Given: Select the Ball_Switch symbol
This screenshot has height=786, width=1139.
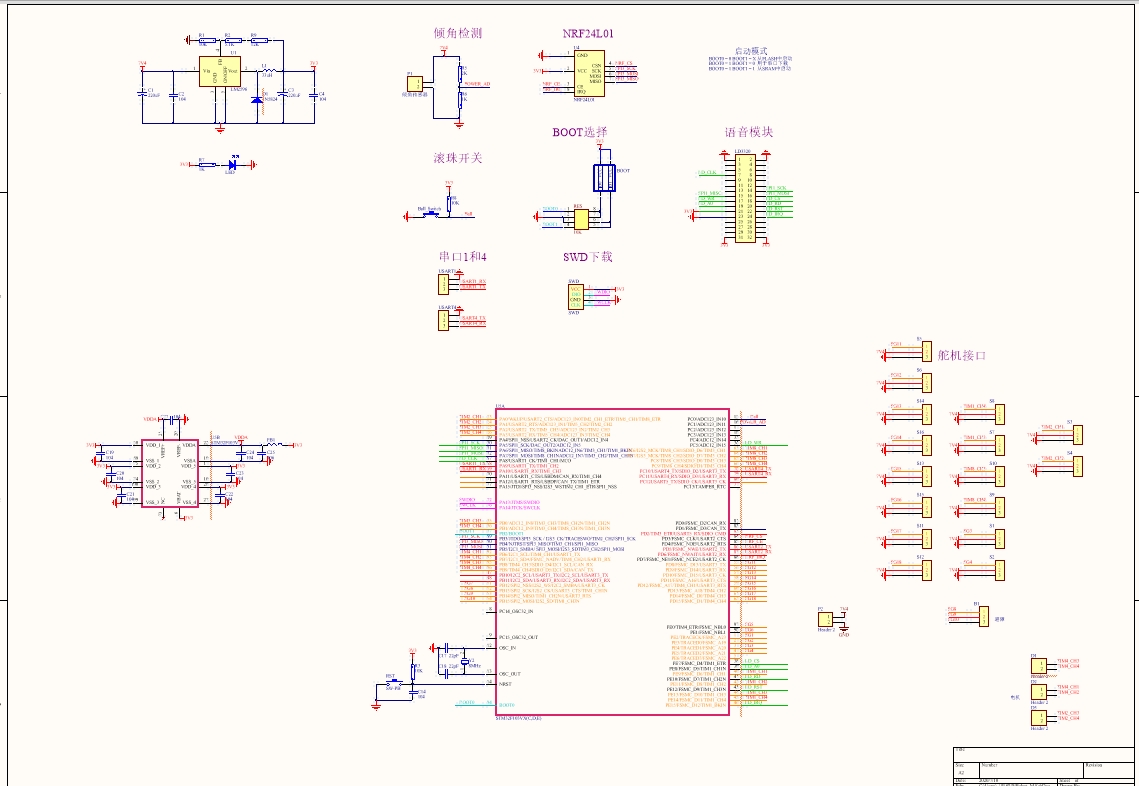Looking at the screenshot, I should (x=430, y=214).
